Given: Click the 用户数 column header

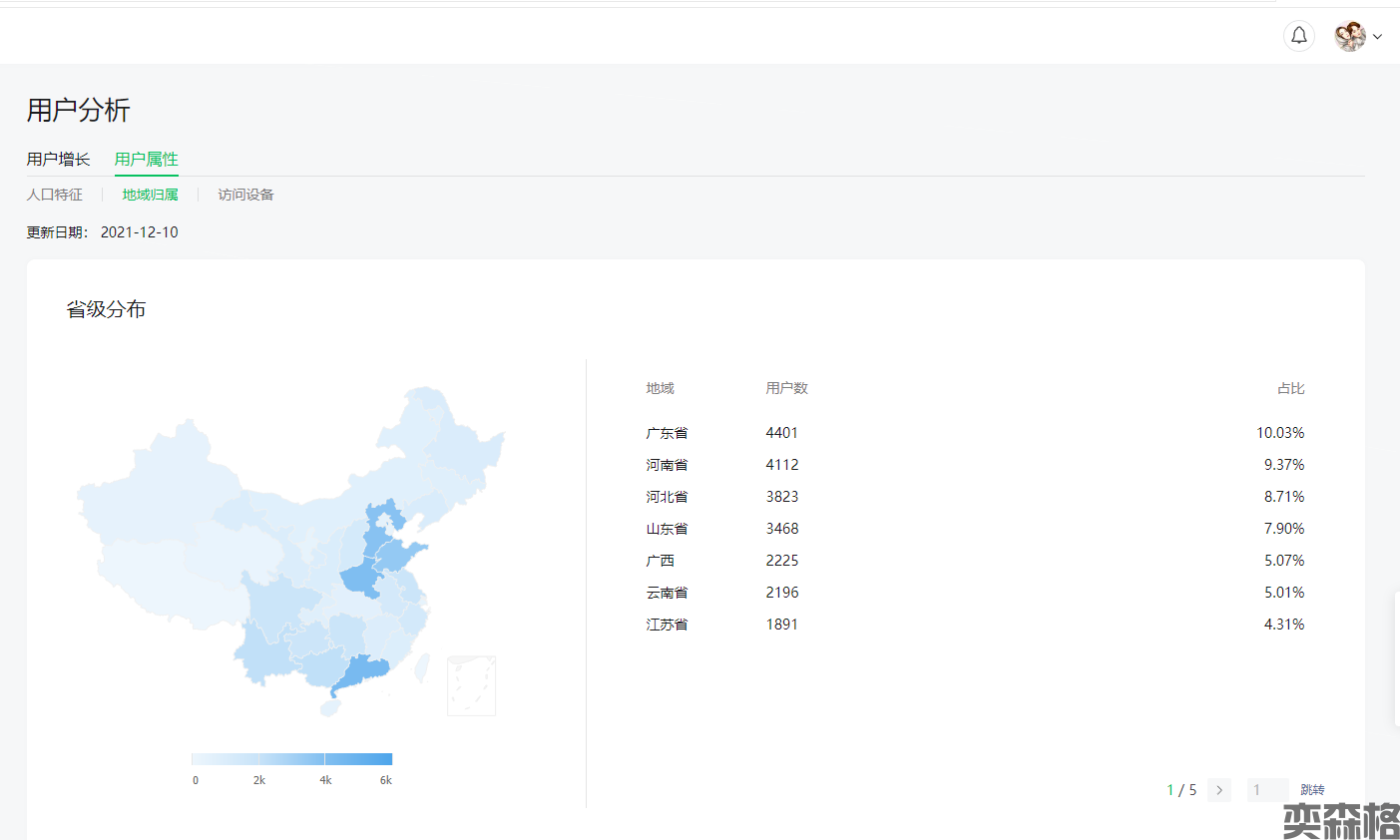Looking at the screenshot, I should click(x=786, y=388).
